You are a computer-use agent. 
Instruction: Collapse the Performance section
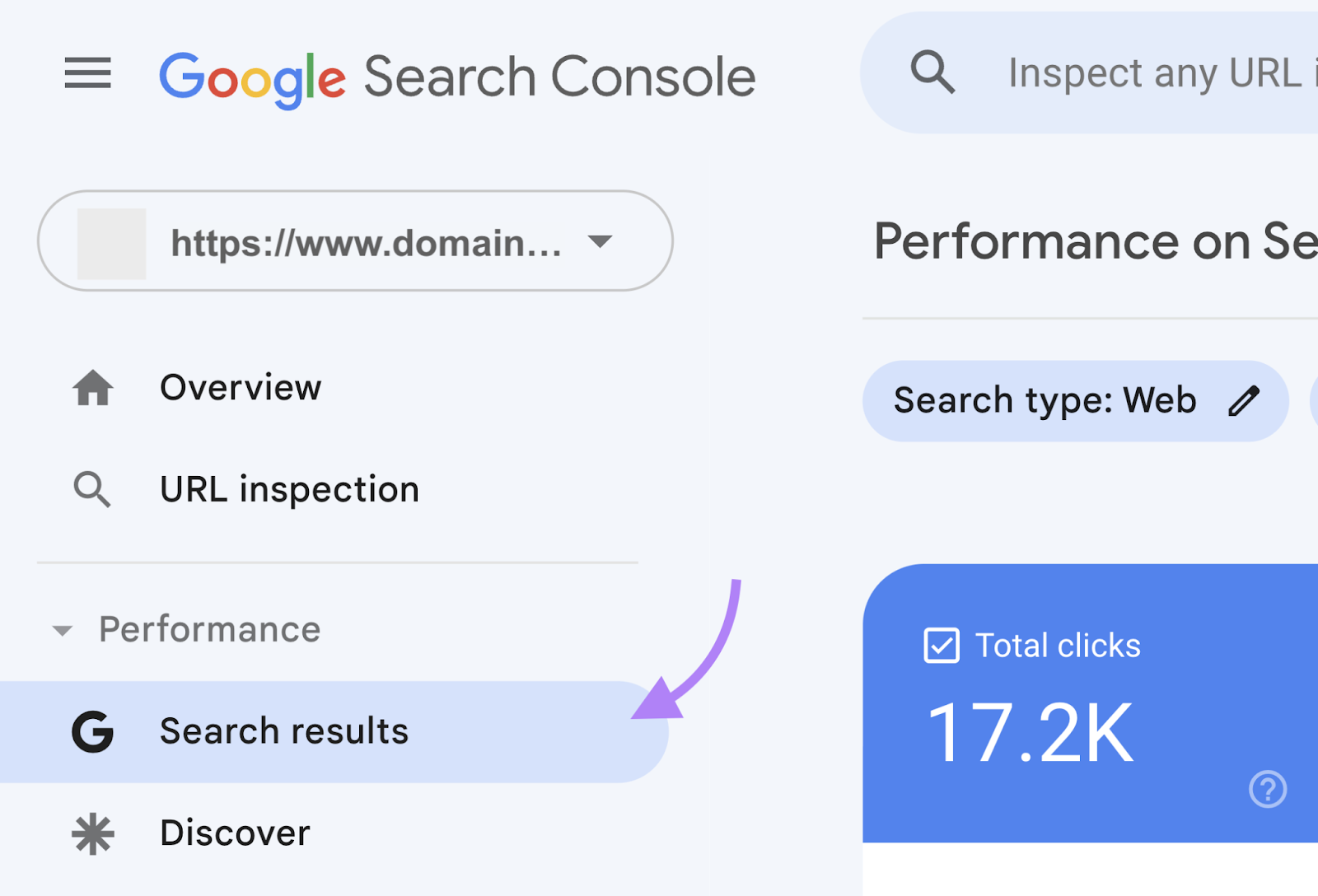click(x=62, y=630)
